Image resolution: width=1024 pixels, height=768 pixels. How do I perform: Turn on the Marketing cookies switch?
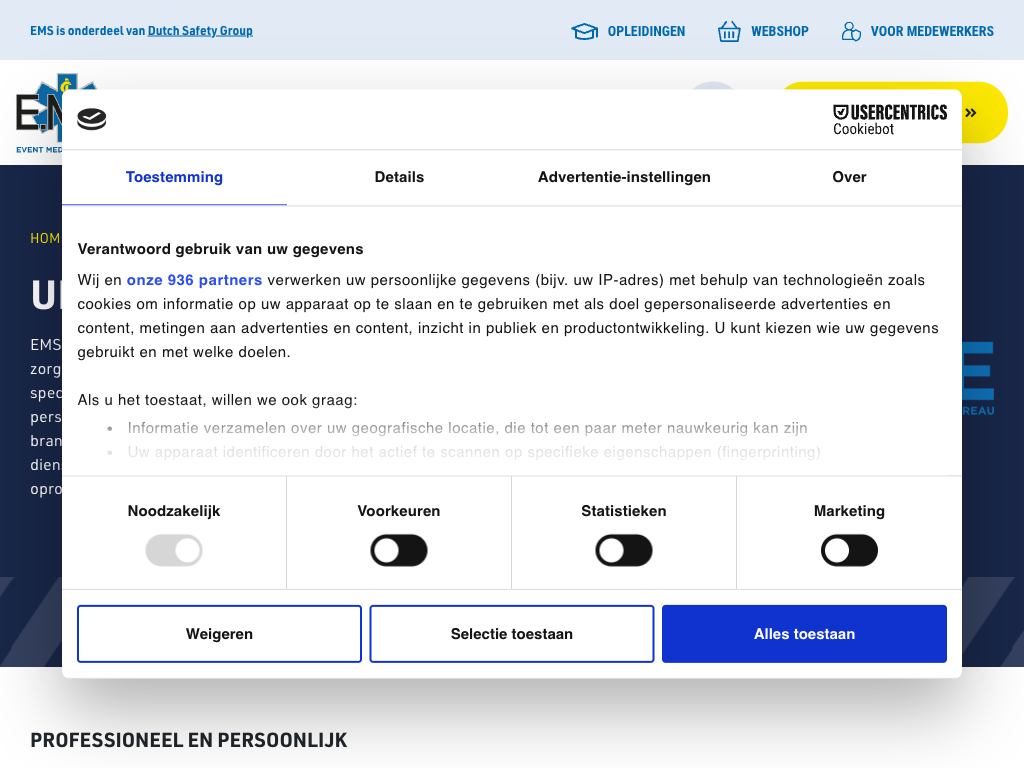click(849, 550)
